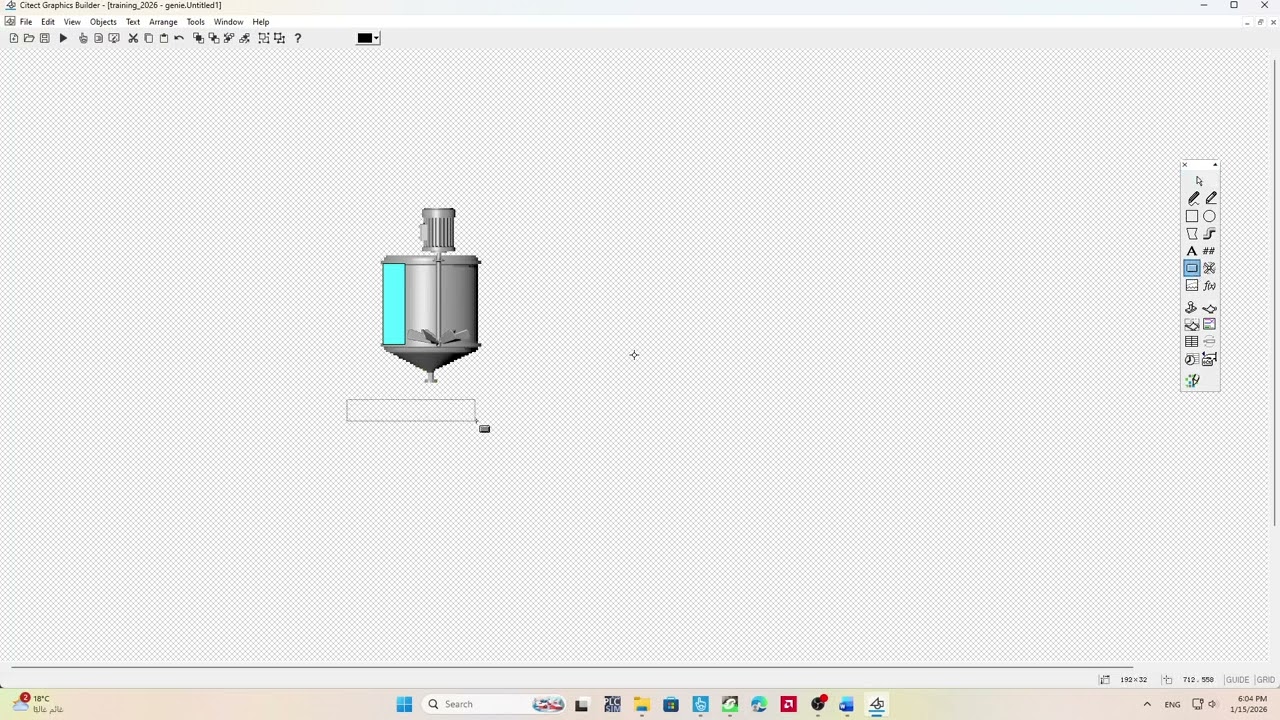1280x720 pixels.
Task: Select the clock-styled tool in toolbox
Action: tap(1192, 359)
